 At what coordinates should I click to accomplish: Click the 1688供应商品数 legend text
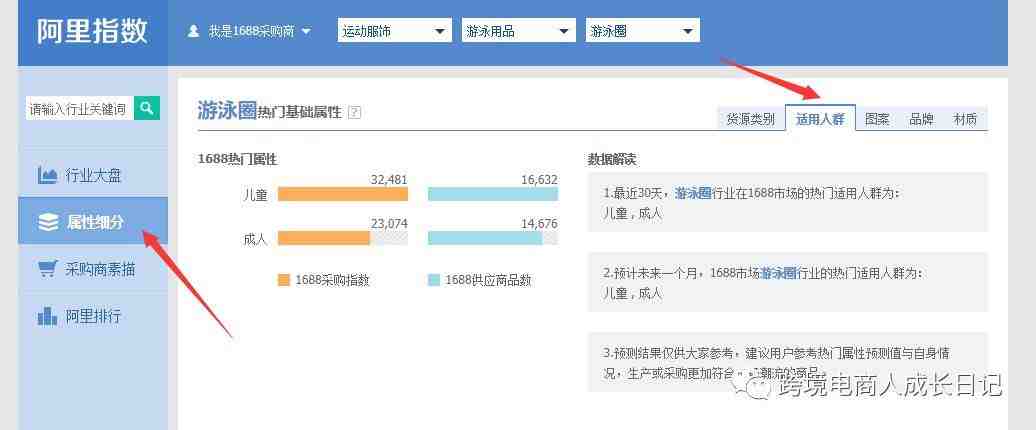point(488,280)
